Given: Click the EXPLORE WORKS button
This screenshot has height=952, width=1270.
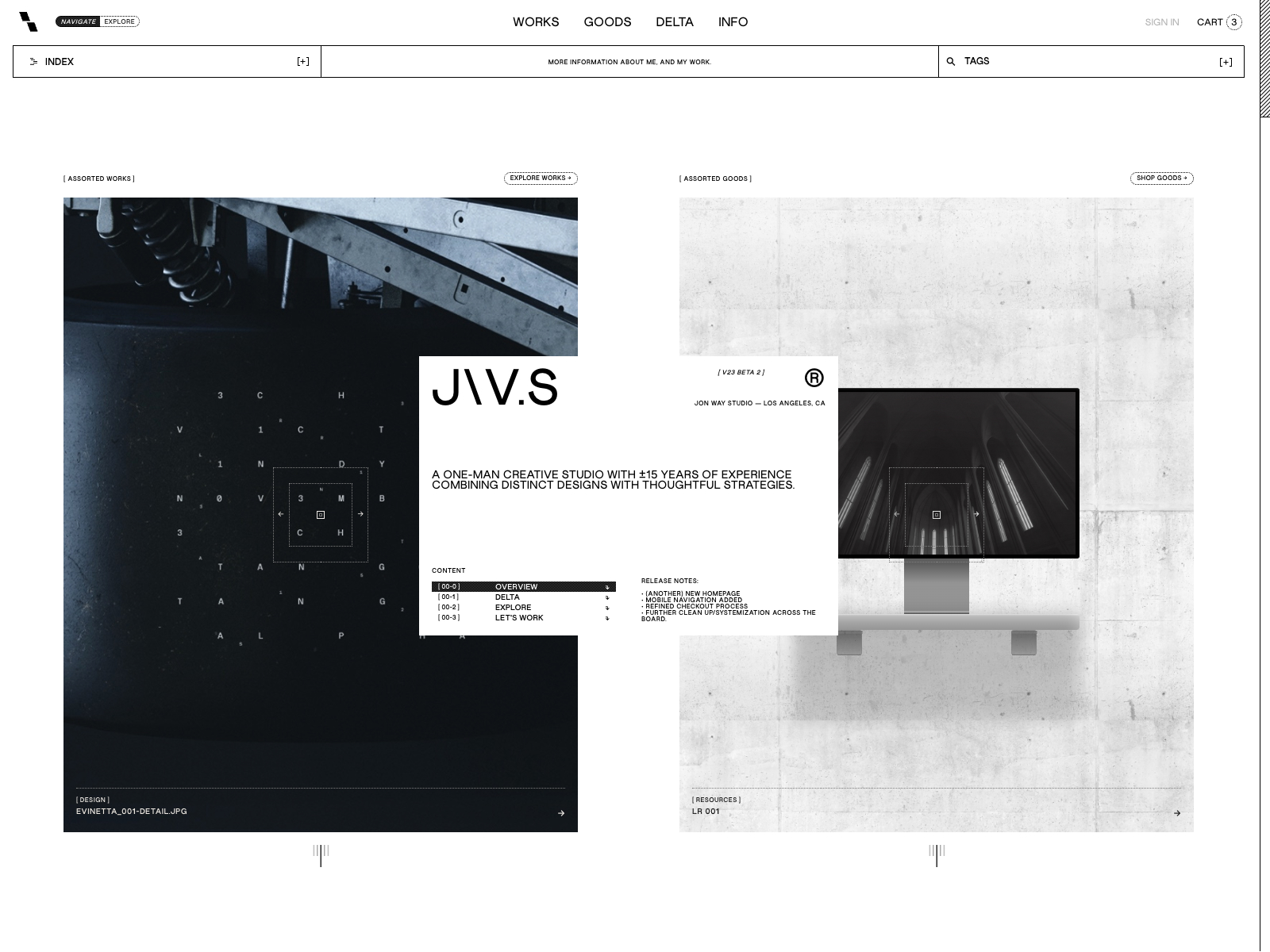Looking at the screenshot, I should coord(541,178).
